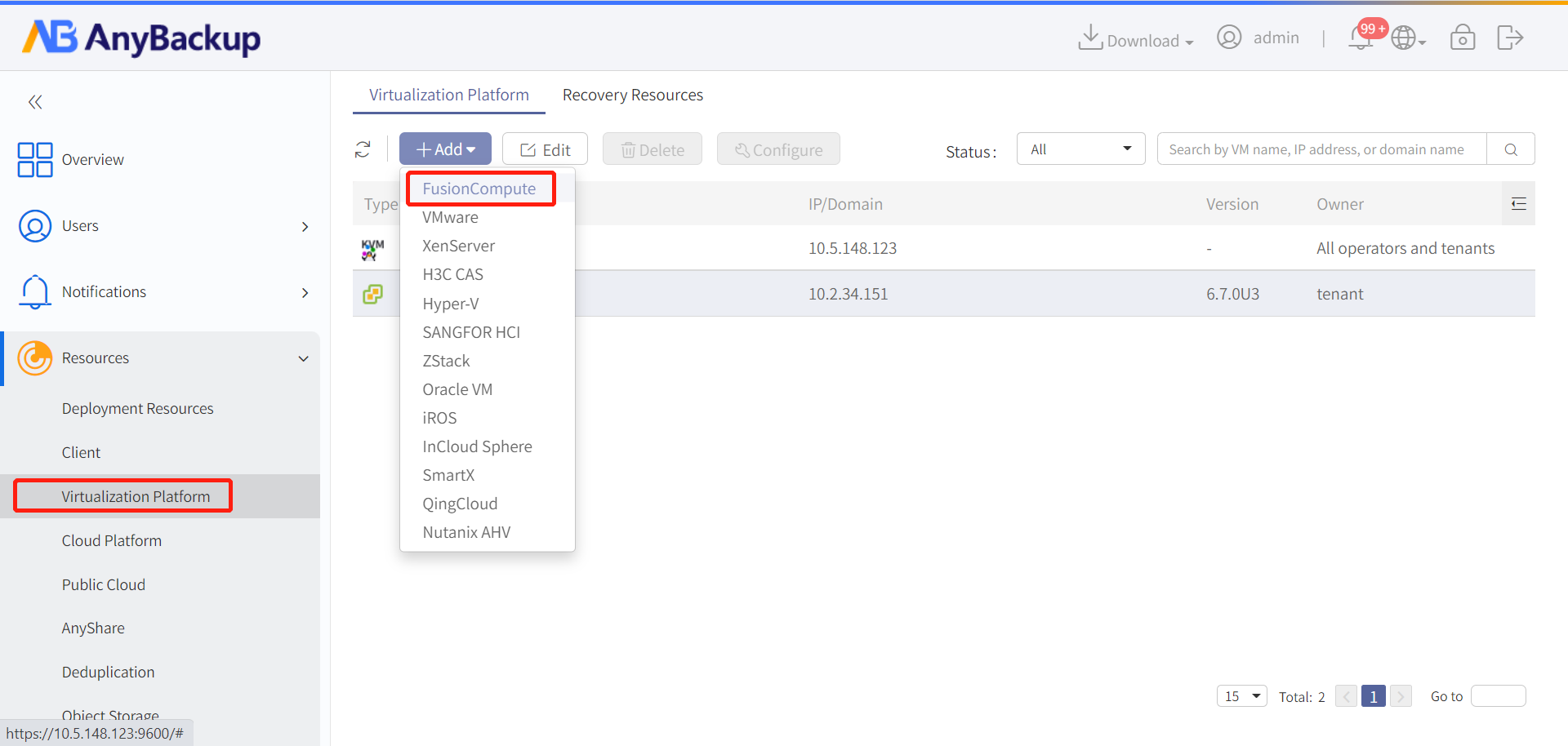Open the Status All dropdown
This screenshot has height=746, width=1568.
1080,149
